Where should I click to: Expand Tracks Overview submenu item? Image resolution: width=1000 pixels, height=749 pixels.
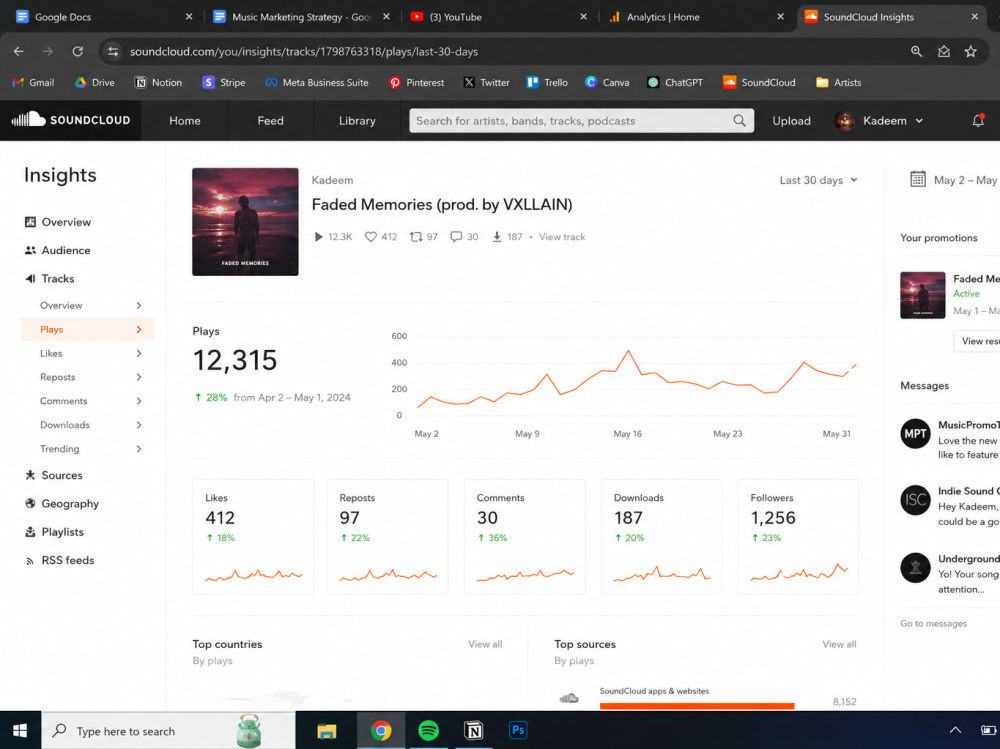(88, 306)
